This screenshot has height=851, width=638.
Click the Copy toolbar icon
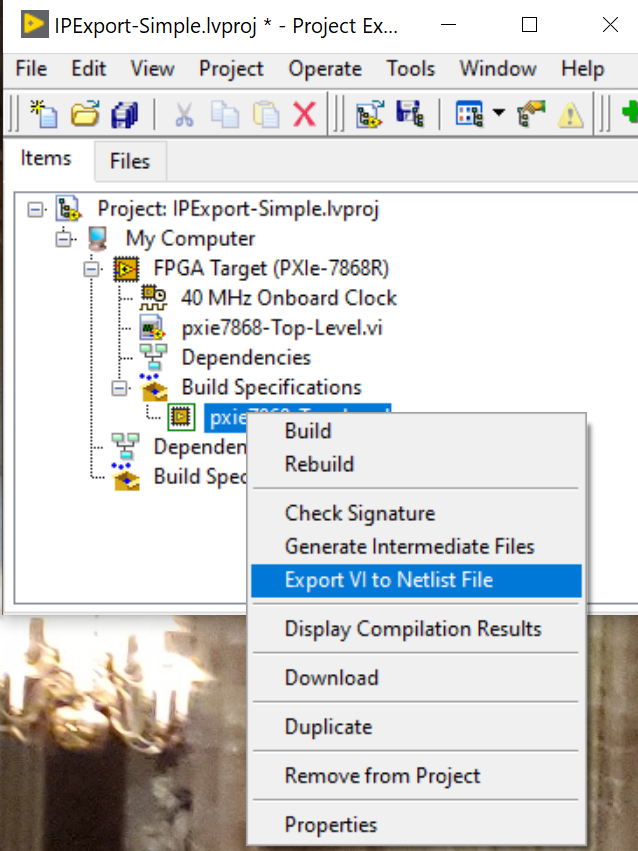coord(225,114)
